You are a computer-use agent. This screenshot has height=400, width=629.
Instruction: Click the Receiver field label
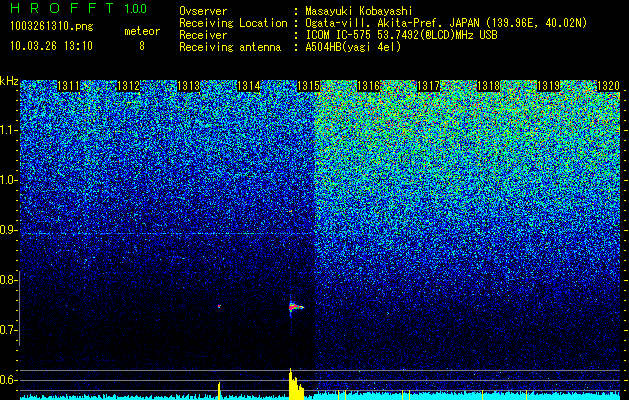click(203, 35)
